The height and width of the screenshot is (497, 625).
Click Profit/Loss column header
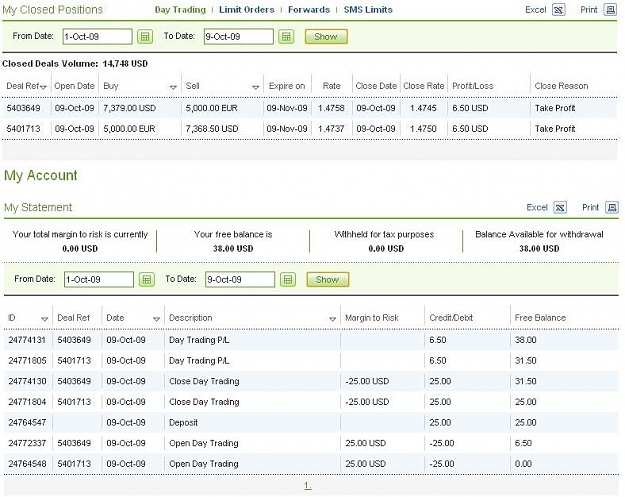[473, 86]
